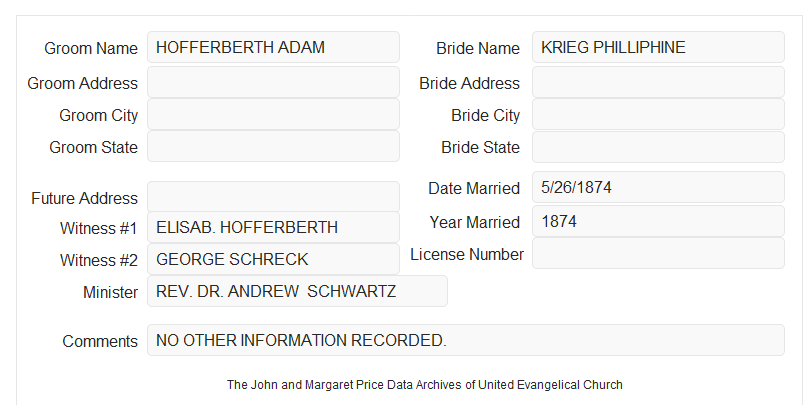Click the Bride State field
805x405 pixels.
658,147
